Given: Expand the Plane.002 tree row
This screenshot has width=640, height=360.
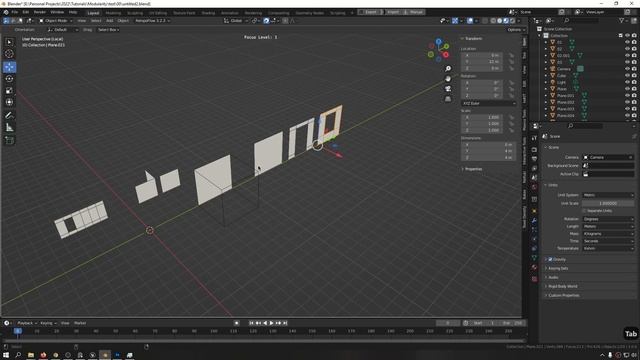Looking at the screenshot, I should coord(546,102).
